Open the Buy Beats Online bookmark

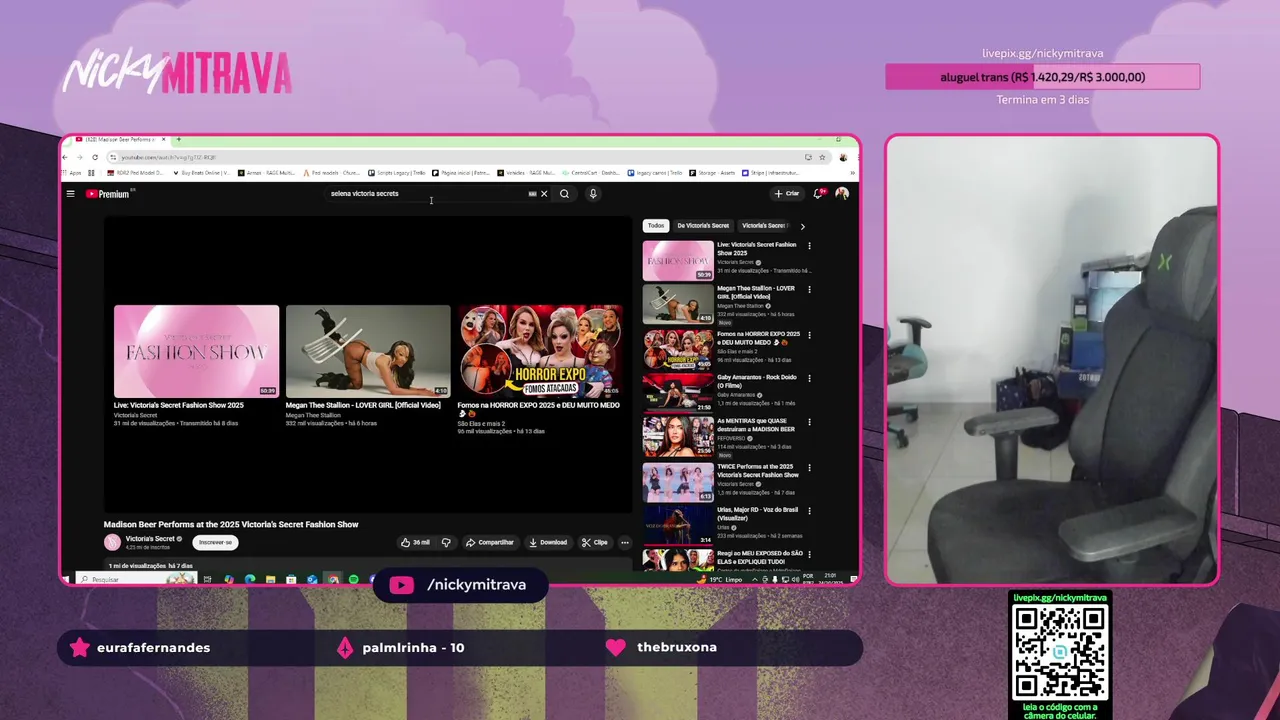coord(201,173)
